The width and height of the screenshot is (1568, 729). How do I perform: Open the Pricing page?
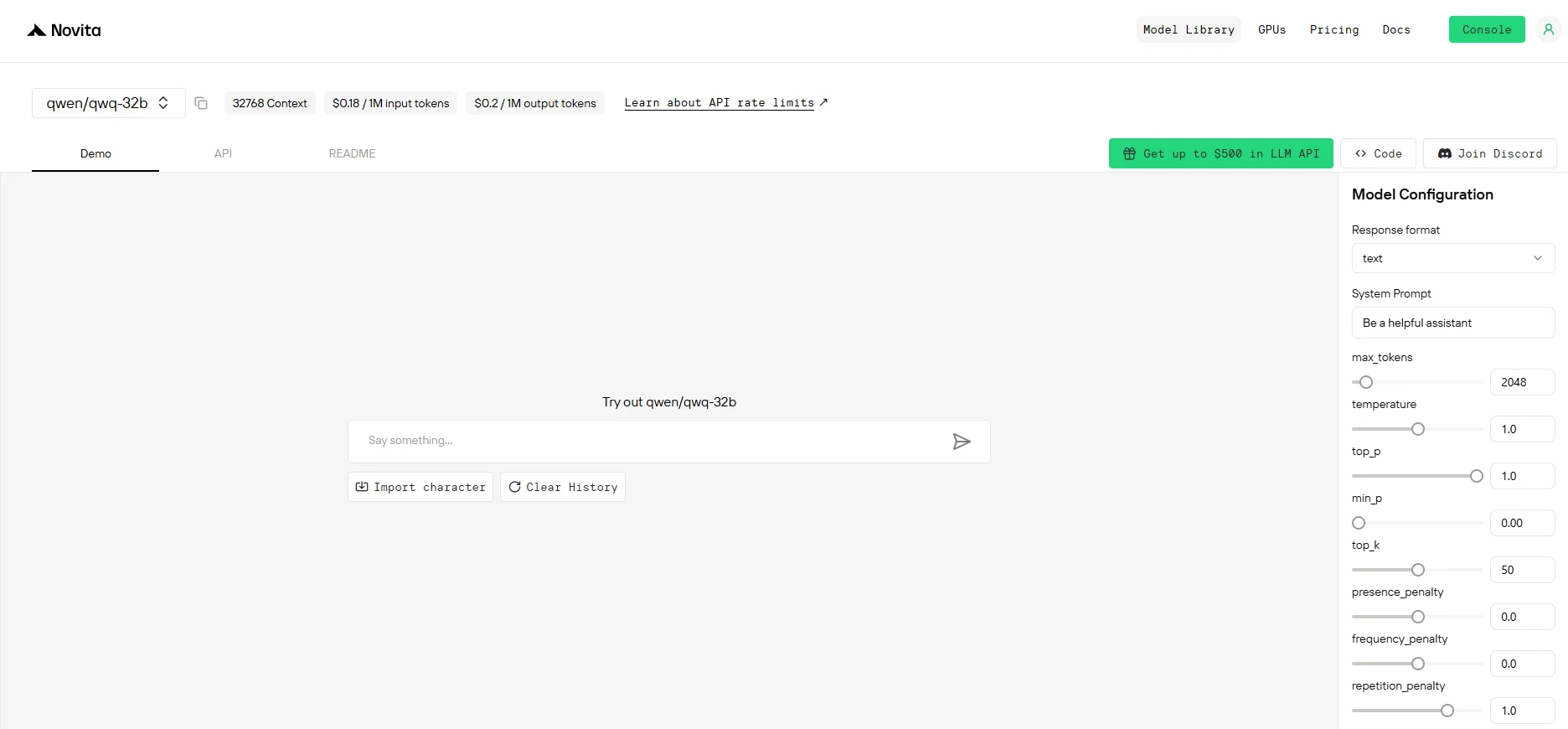tap(1334, 29)
